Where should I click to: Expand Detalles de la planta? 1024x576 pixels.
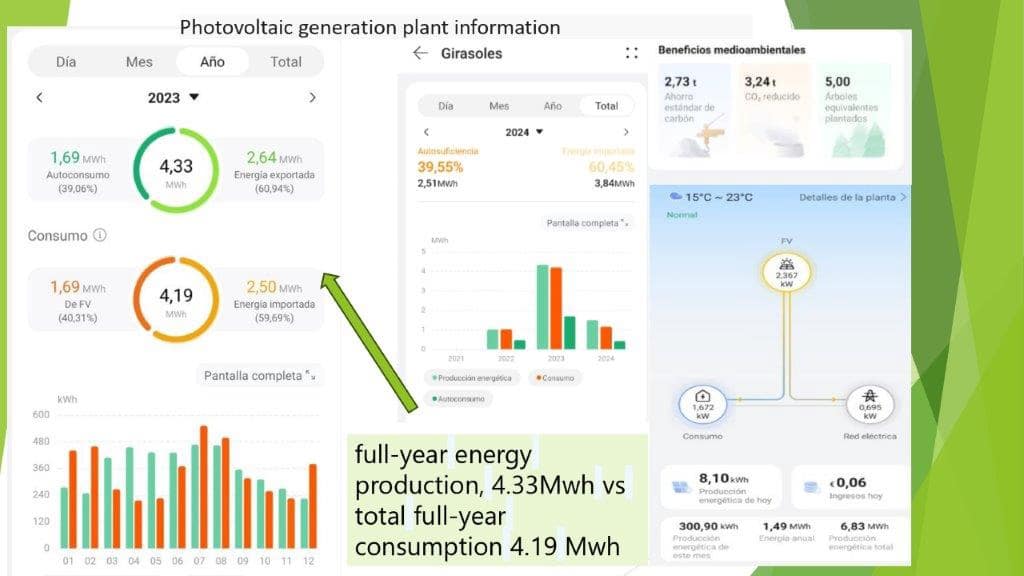point(853,197)
